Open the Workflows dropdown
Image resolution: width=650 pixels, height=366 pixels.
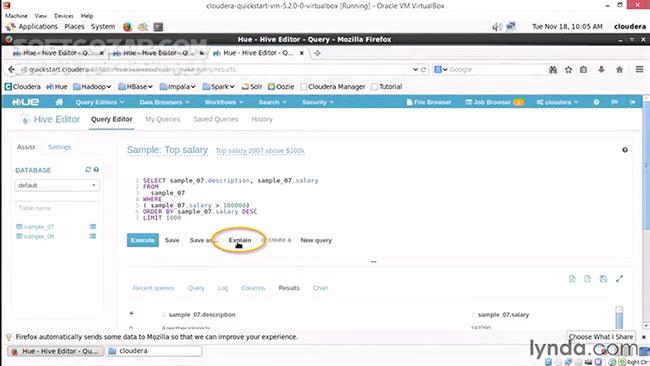pyautogui.click(x=224, y=102)
